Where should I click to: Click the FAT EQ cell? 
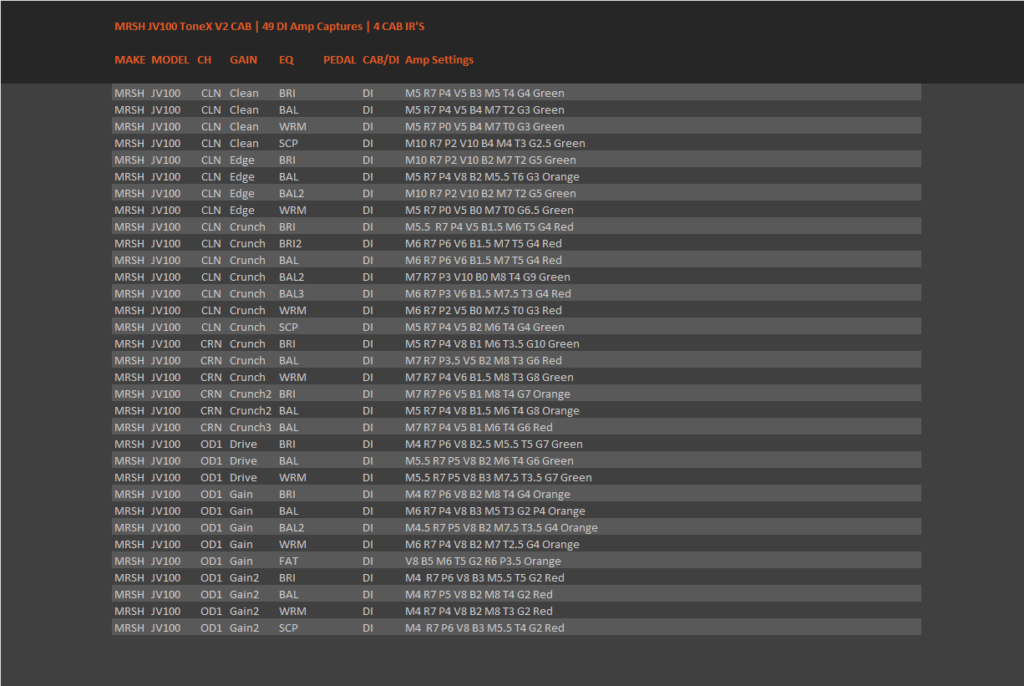point(288,562)
